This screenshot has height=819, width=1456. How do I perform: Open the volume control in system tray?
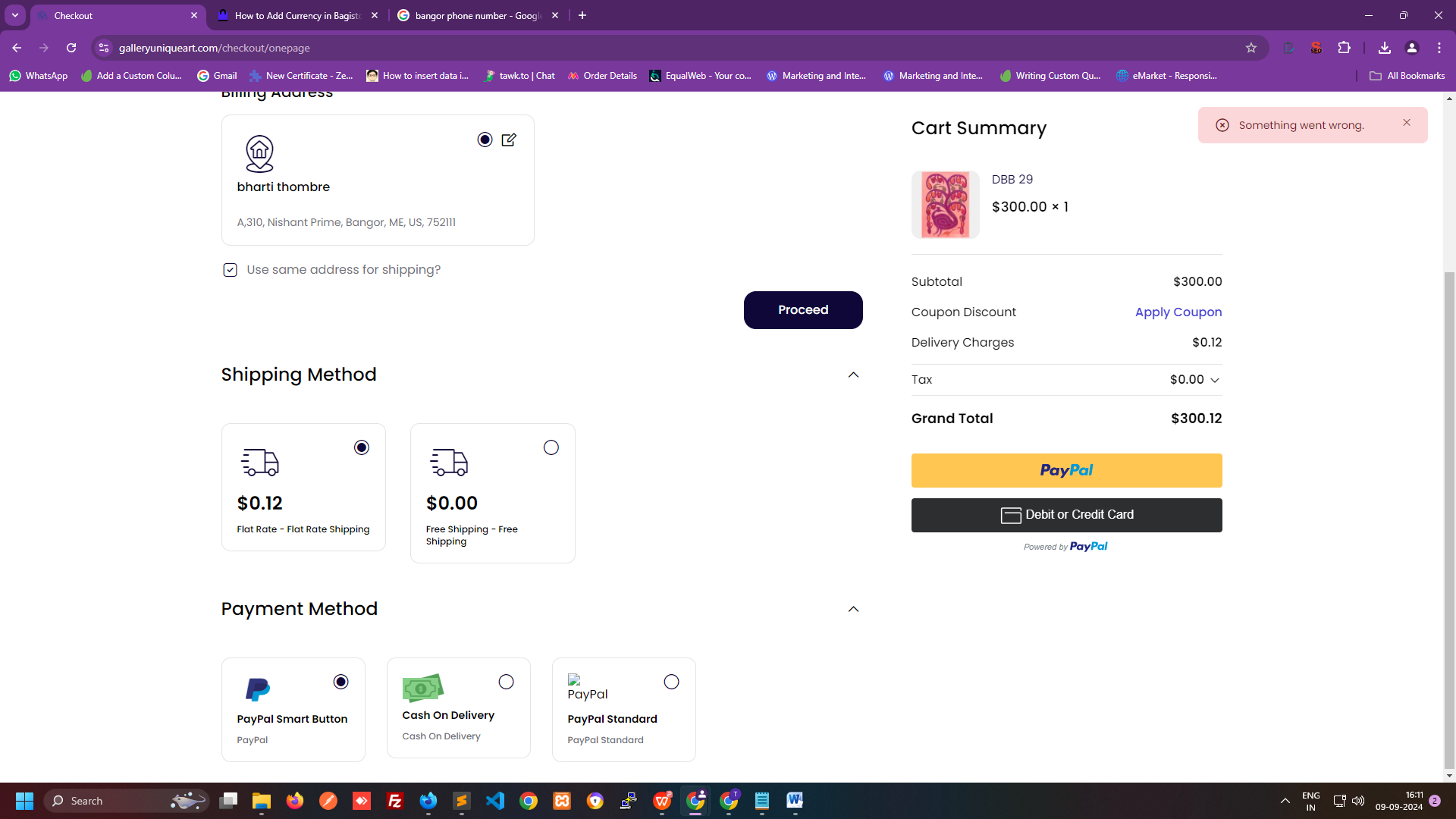tap(1358, 801)
